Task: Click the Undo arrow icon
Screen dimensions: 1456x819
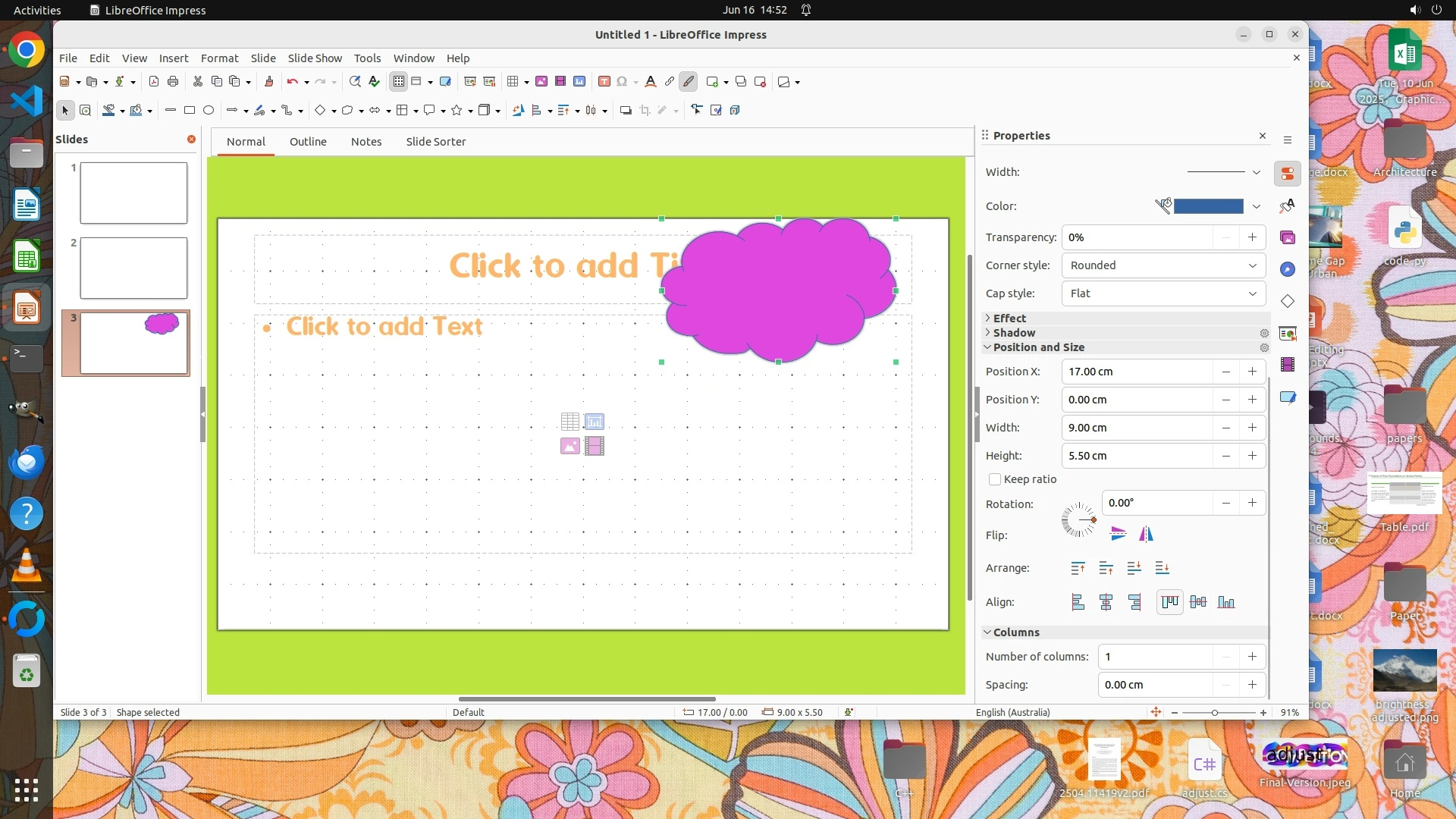Action: click(x=292, y=82)
